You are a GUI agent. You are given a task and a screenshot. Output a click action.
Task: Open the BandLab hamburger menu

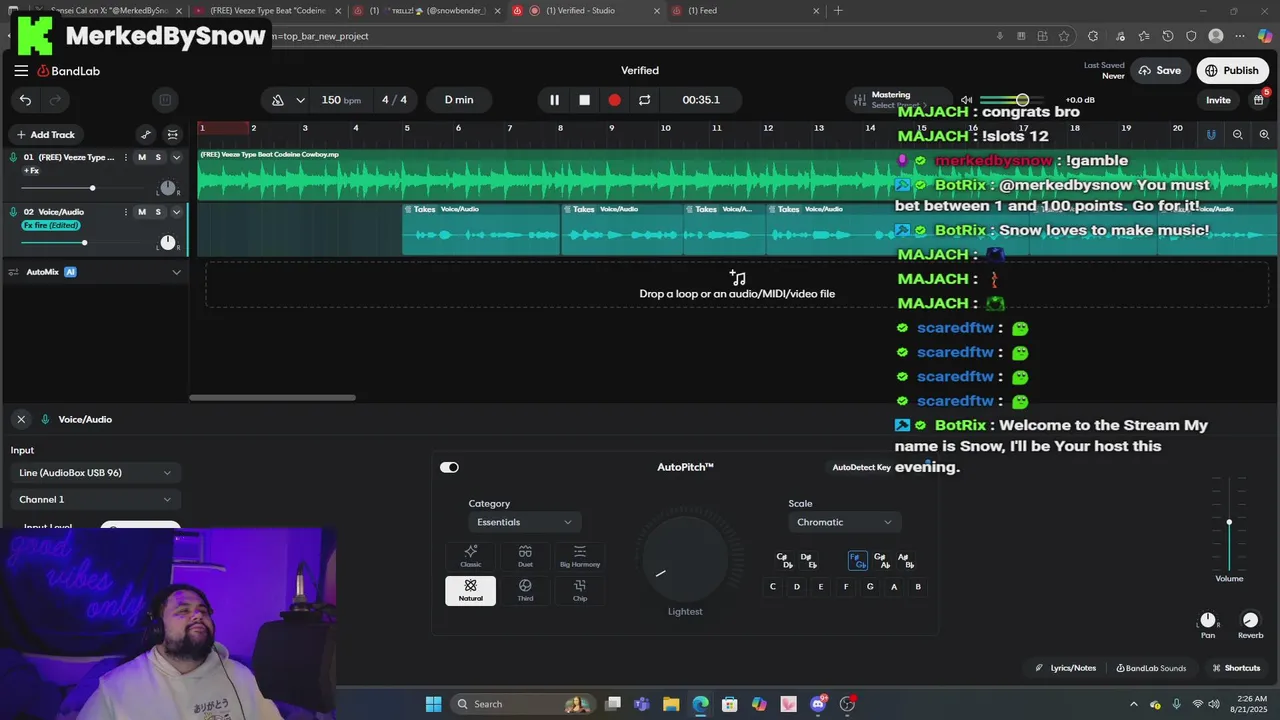pyautogui.click(x=21, y=71)
